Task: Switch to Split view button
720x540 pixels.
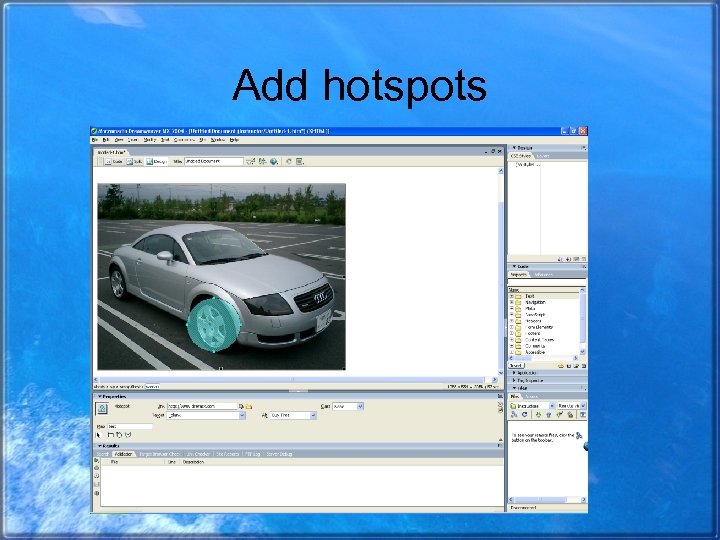Action: click(135, 162)
